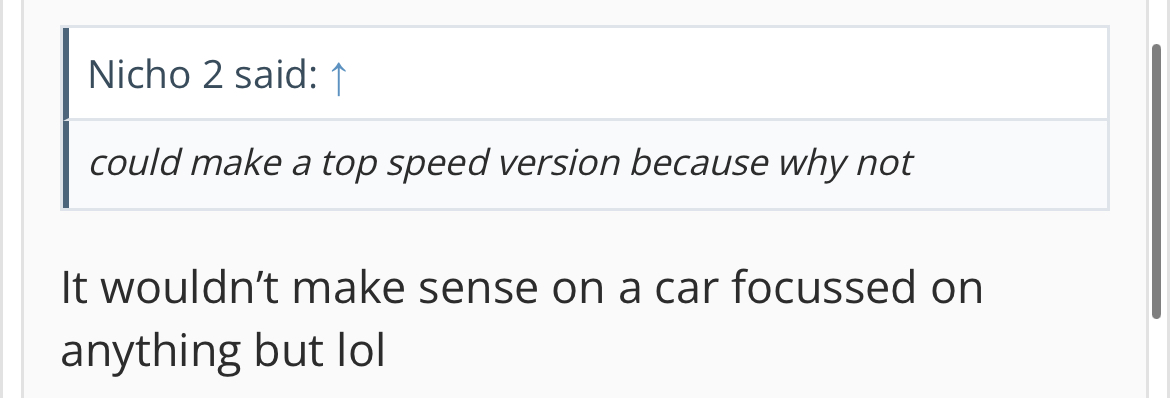
Task: Click the word 'said:' in the quote header
Action: click(x=276, y=75)
